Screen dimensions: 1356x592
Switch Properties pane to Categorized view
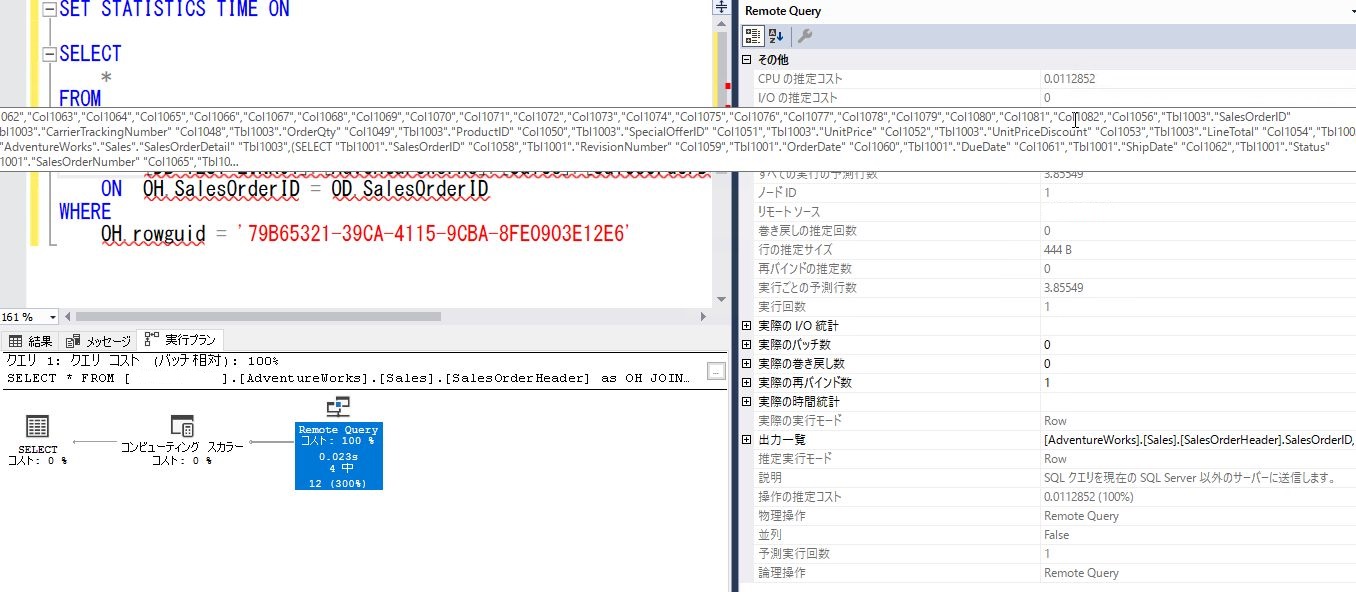click(x=752, y=35)
